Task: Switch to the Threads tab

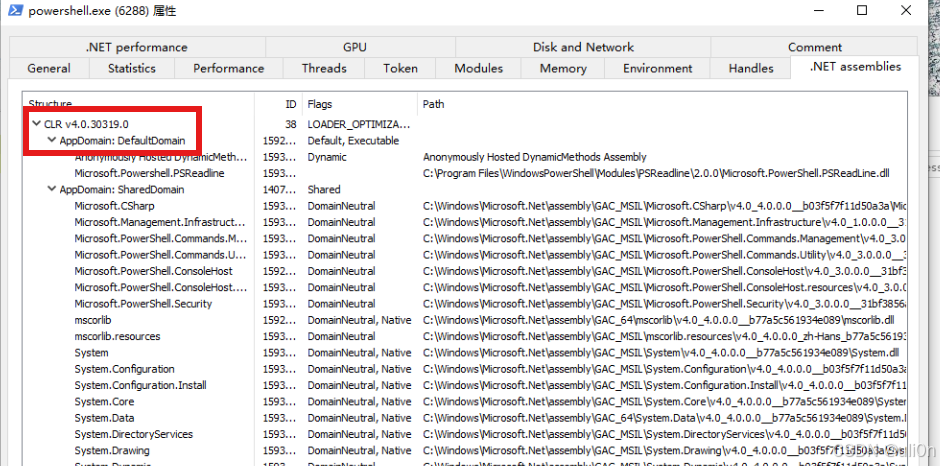Action: (x=324, y=68)
